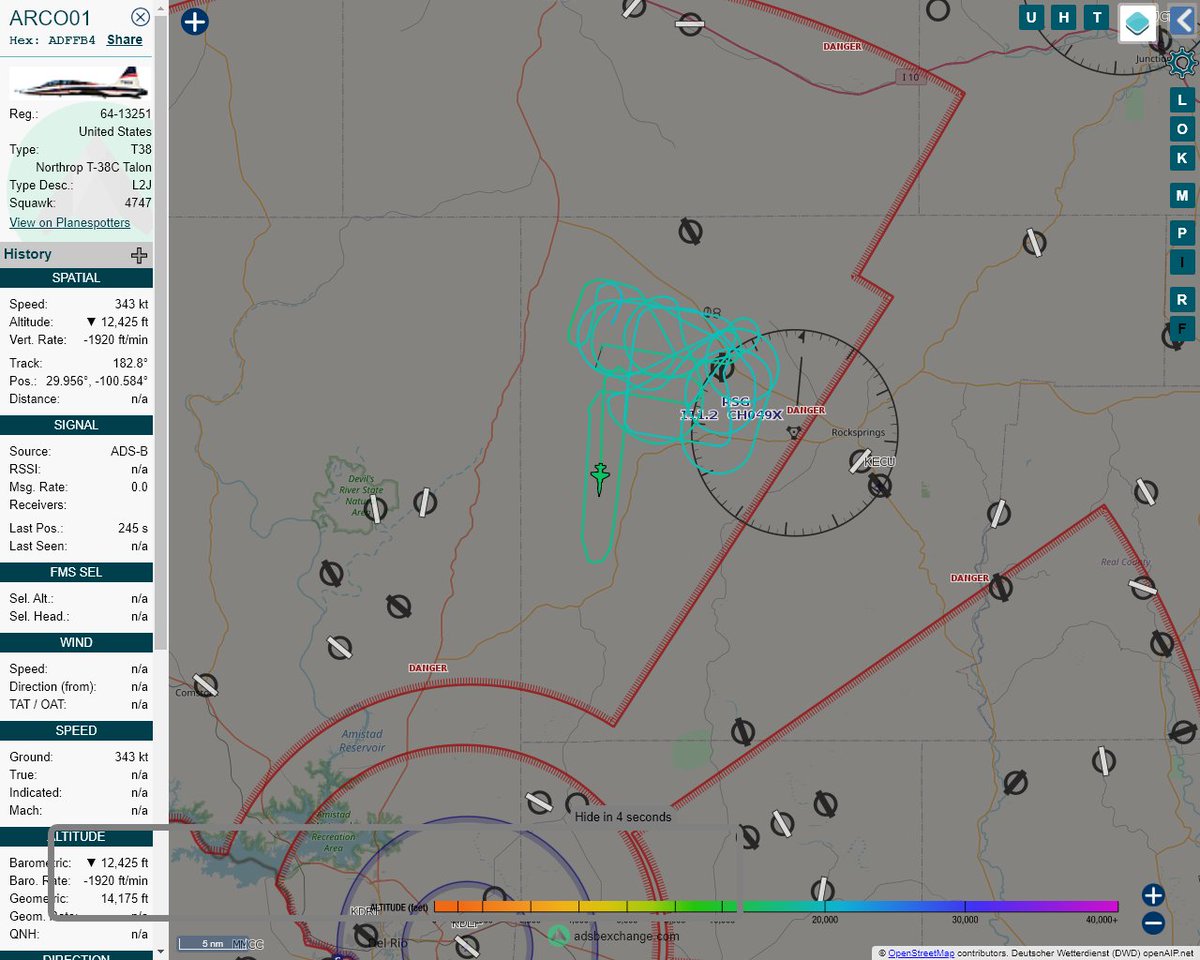This screenshot has height=960, width=1200.
Task: Click the Last Pos. value 245 s
Action: (x=132, y=528)
